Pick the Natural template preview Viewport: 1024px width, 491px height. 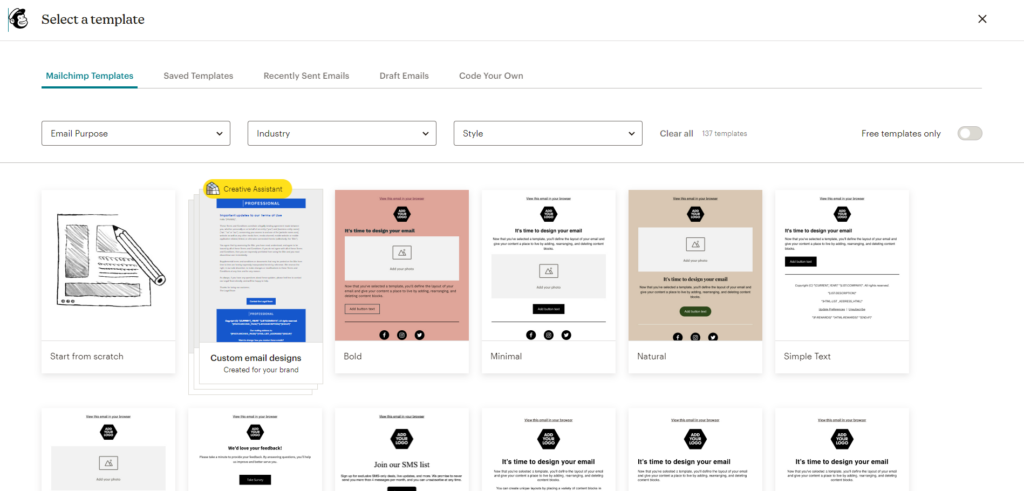pyautogui.click(x=696, y=265)
